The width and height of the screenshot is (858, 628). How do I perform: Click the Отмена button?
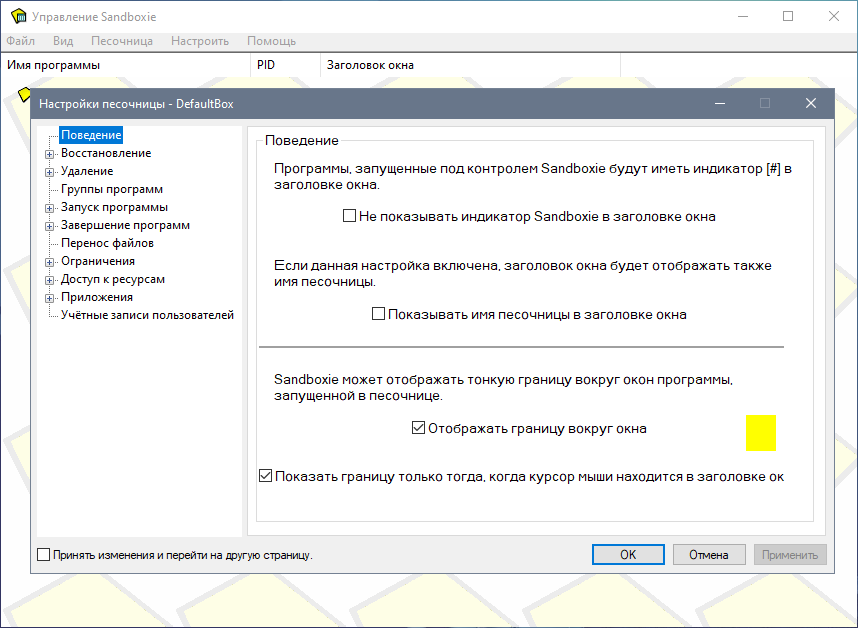tap(709, 555)
